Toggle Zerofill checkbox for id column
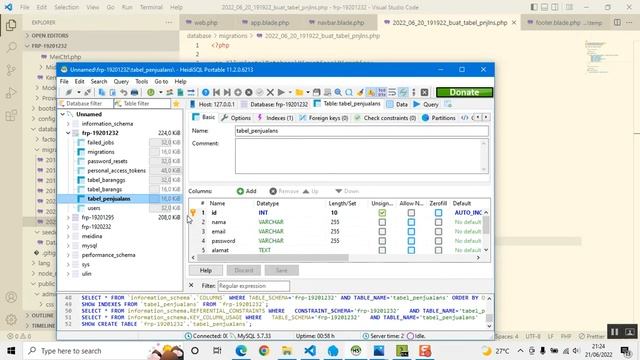The image size is (640, 360). [x=438, y=213]
